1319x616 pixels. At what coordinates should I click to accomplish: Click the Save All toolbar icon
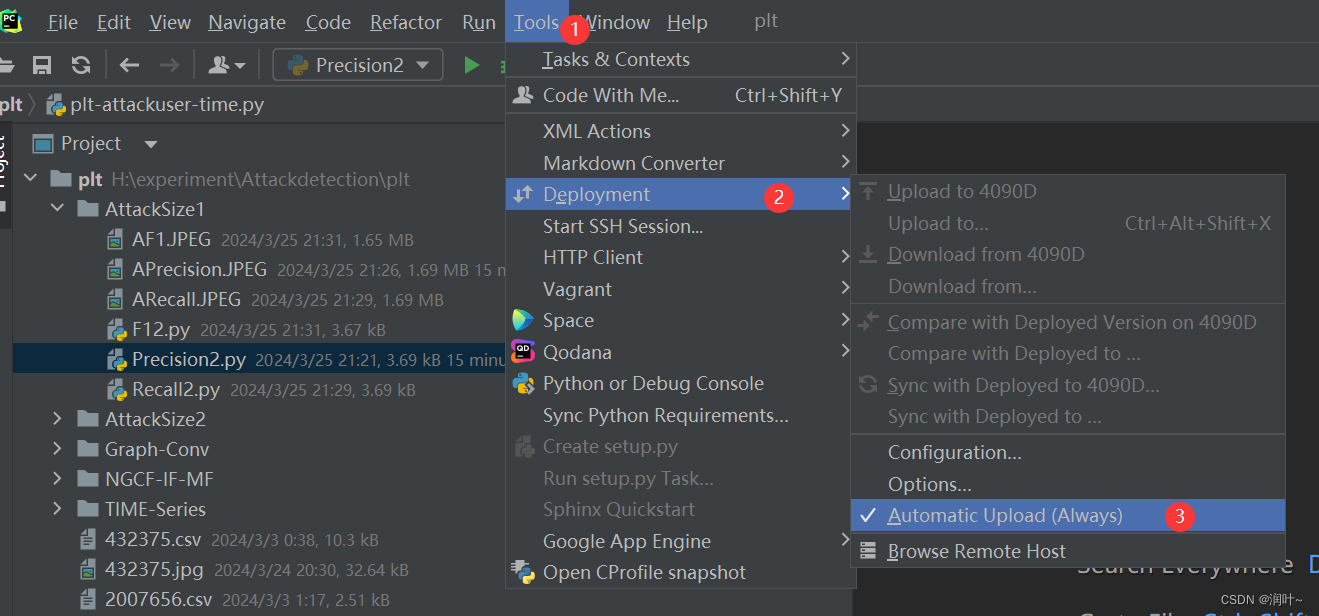pyautogui.click(x=41, y=64)
